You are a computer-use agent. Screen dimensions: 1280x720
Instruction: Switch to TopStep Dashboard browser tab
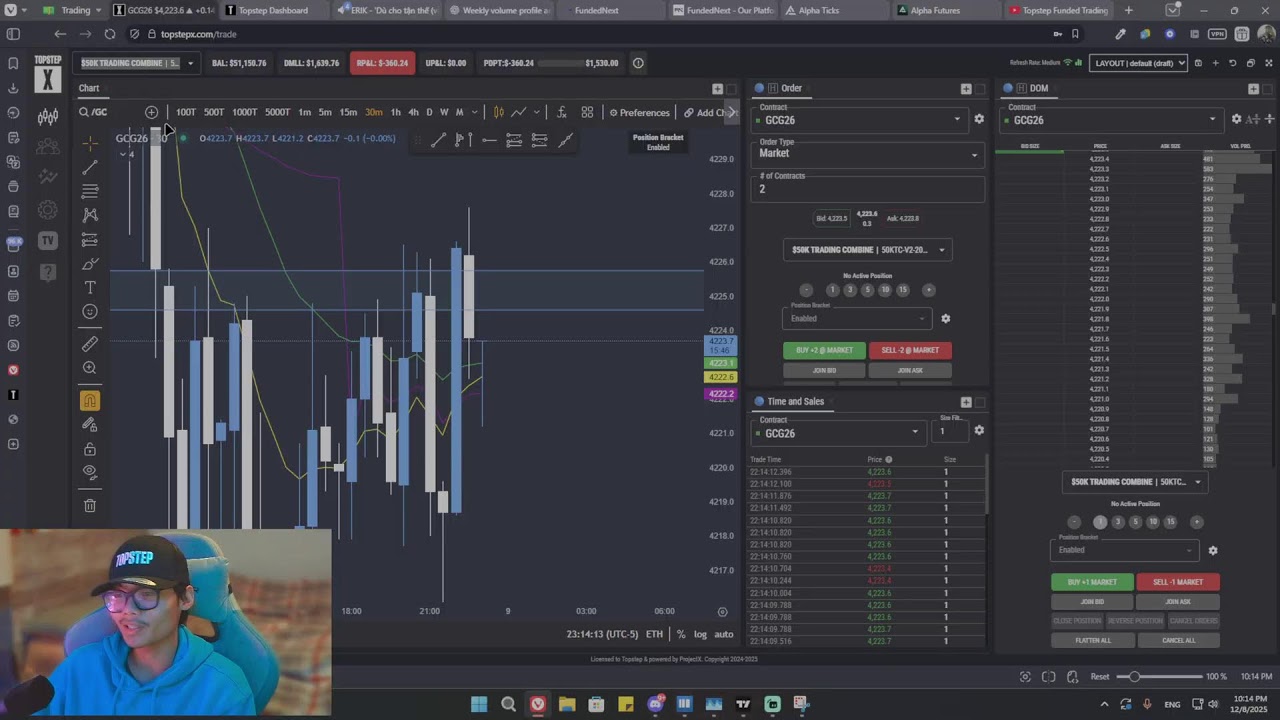272,10
